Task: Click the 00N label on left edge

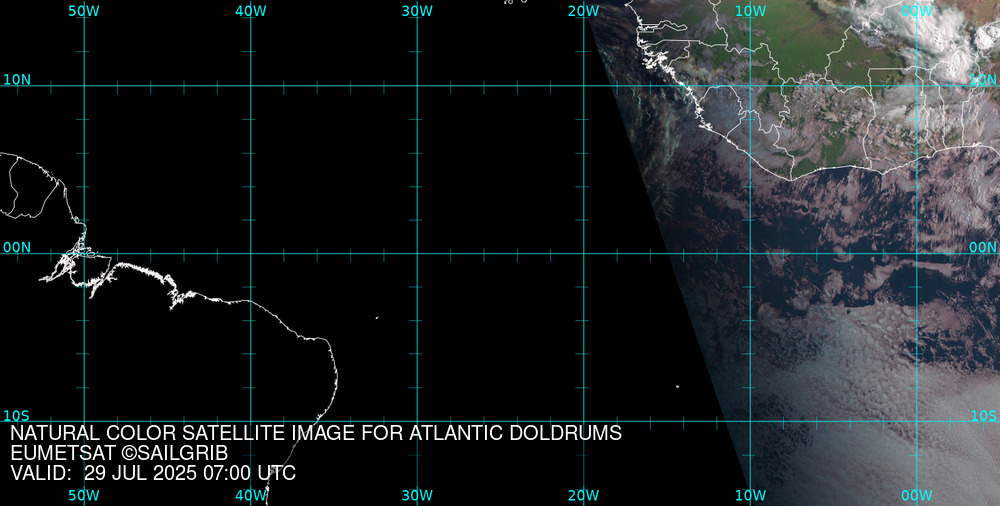Action: point(17,248)
